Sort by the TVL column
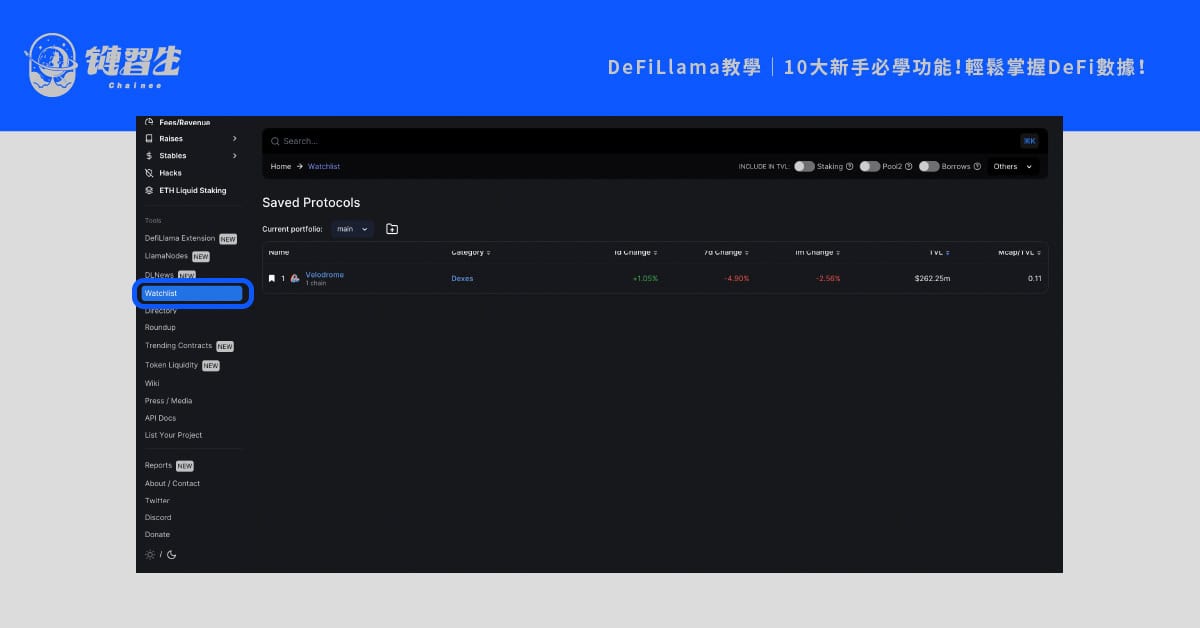Image resolution: width=1200 pixels, height=628 pixels. coord(939,252)
